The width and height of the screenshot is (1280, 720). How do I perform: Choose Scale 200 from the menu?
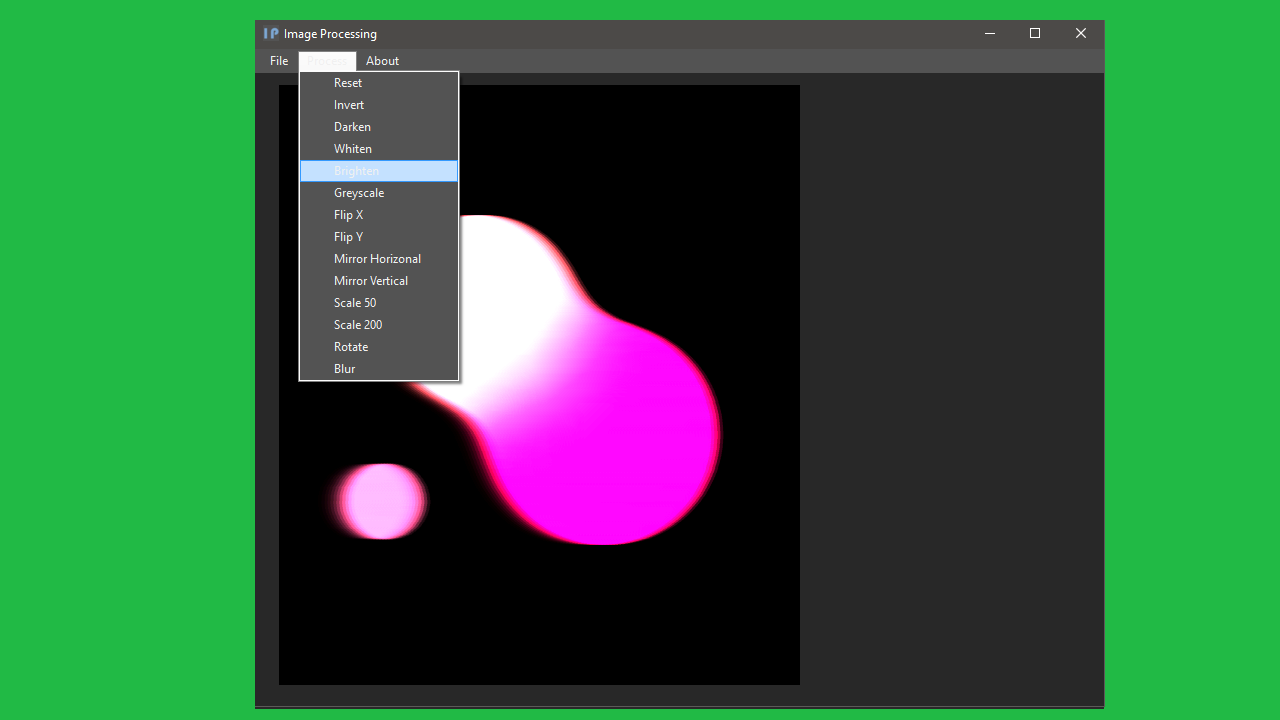pos(379,325)
